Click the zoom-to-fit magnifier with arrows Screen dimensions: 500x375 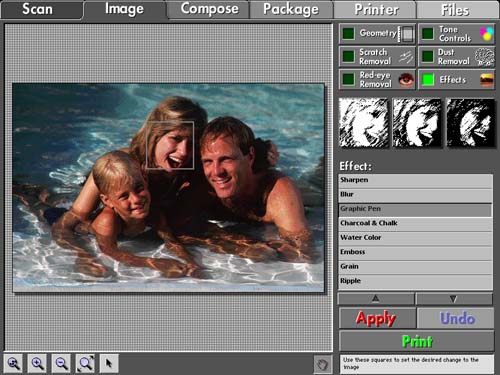(x=86, y=363)
